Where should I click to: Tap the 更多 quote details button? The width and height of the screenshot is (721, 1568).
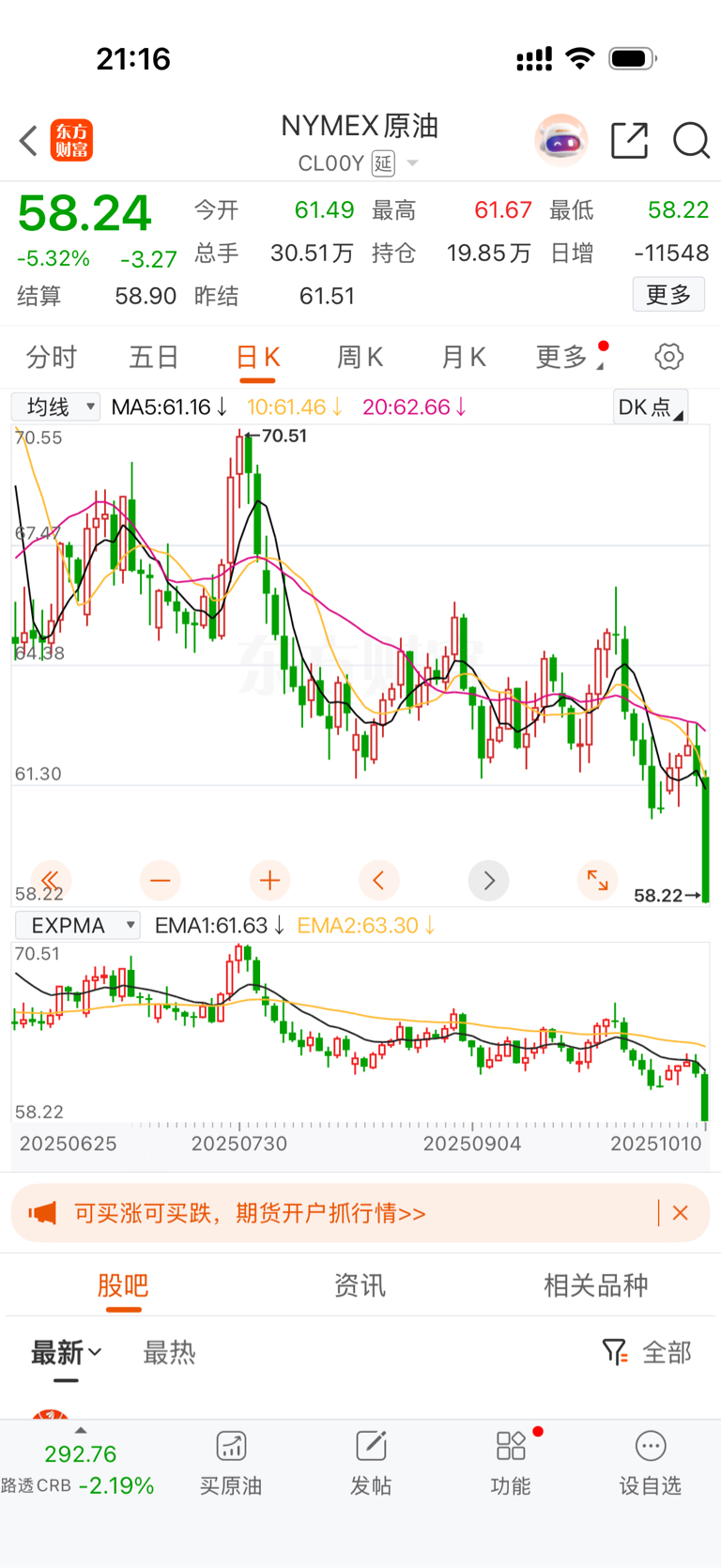tap(668, 295)
